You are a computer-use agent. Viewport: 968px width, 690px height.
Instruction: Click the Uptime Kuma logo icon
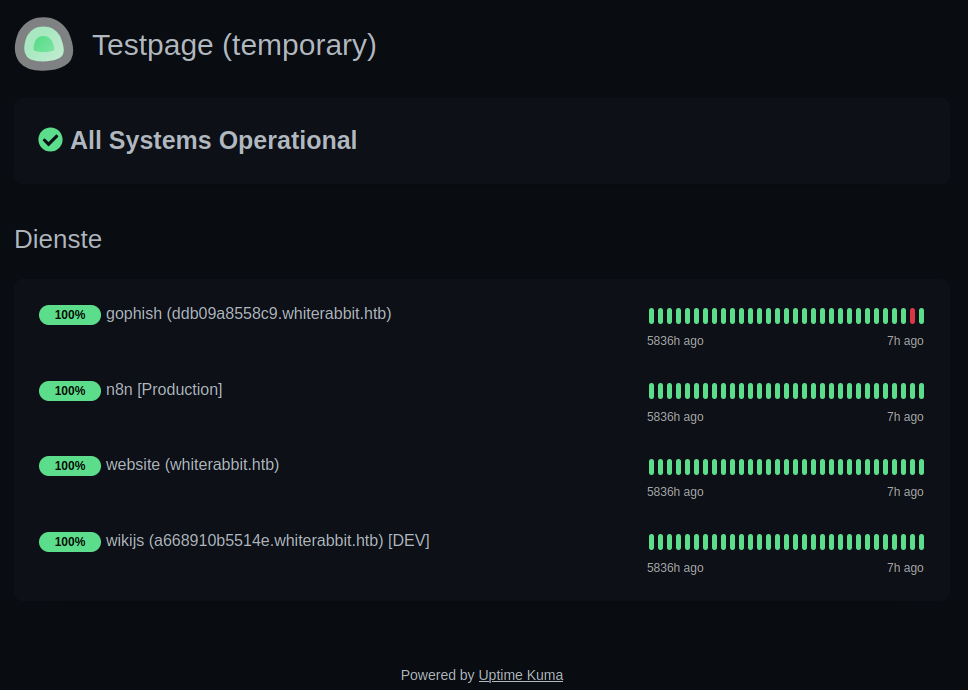[x=44, y=45]
